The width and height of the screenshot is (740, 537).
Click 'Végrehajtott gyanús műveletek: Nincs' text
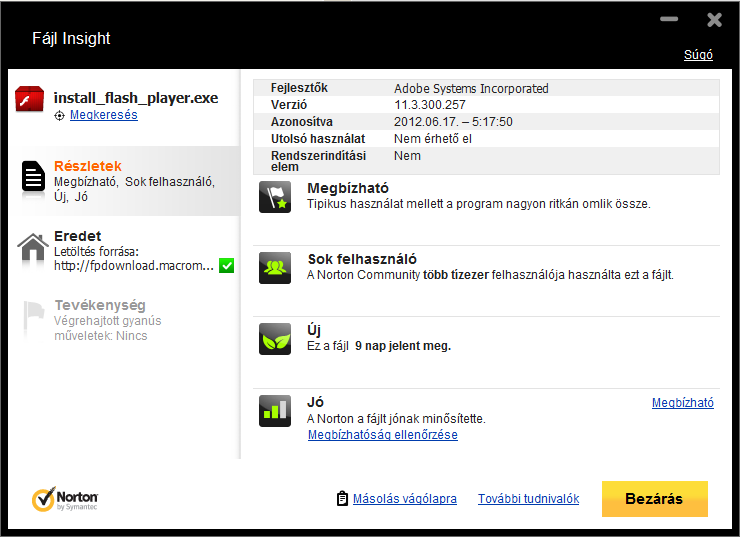point(108,328)
